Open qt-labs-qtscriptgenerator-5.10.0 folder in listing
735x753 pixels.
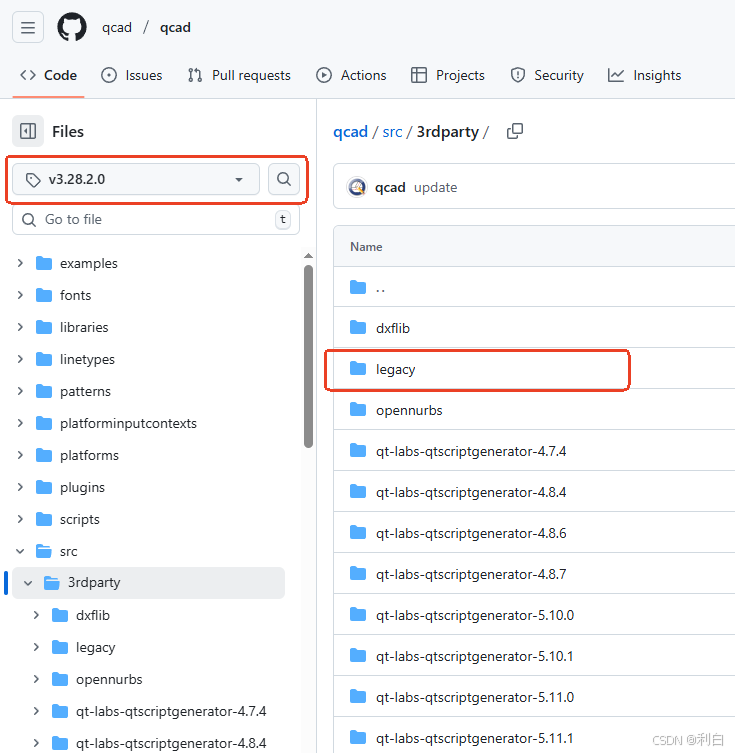475,615
